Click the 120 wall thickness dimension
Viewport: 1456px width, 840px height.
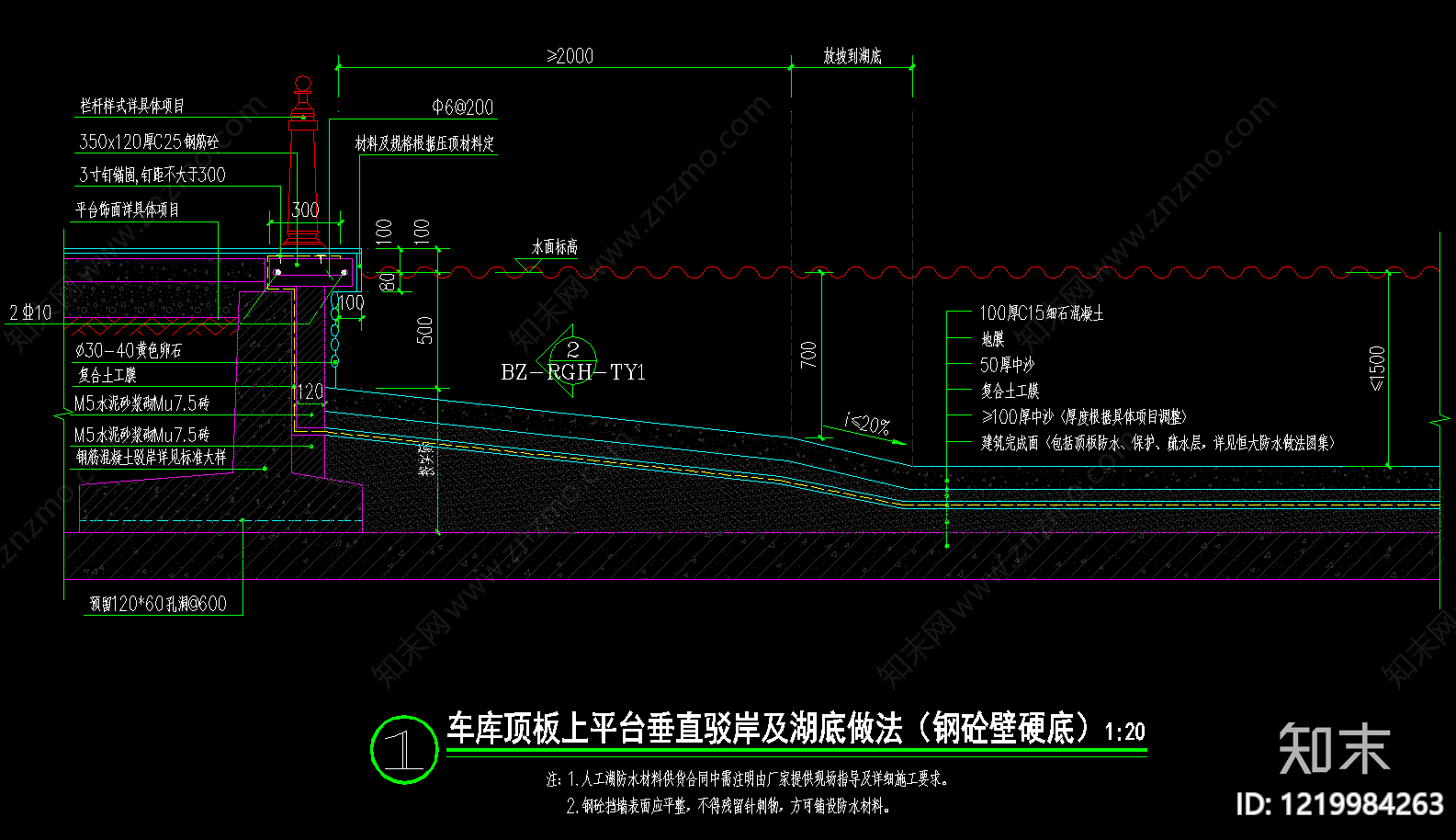pos(310,392)
